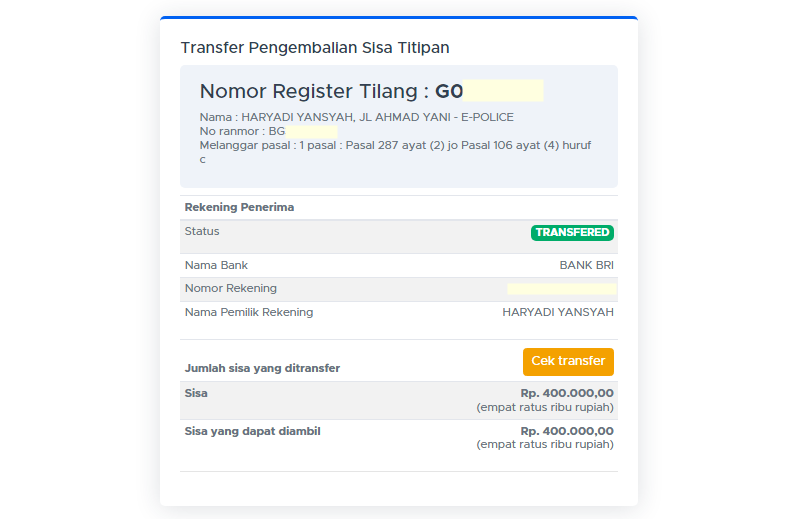
Task: Click the Nama line with JL AHMAD YANI
Action: [x=356, y=117]
